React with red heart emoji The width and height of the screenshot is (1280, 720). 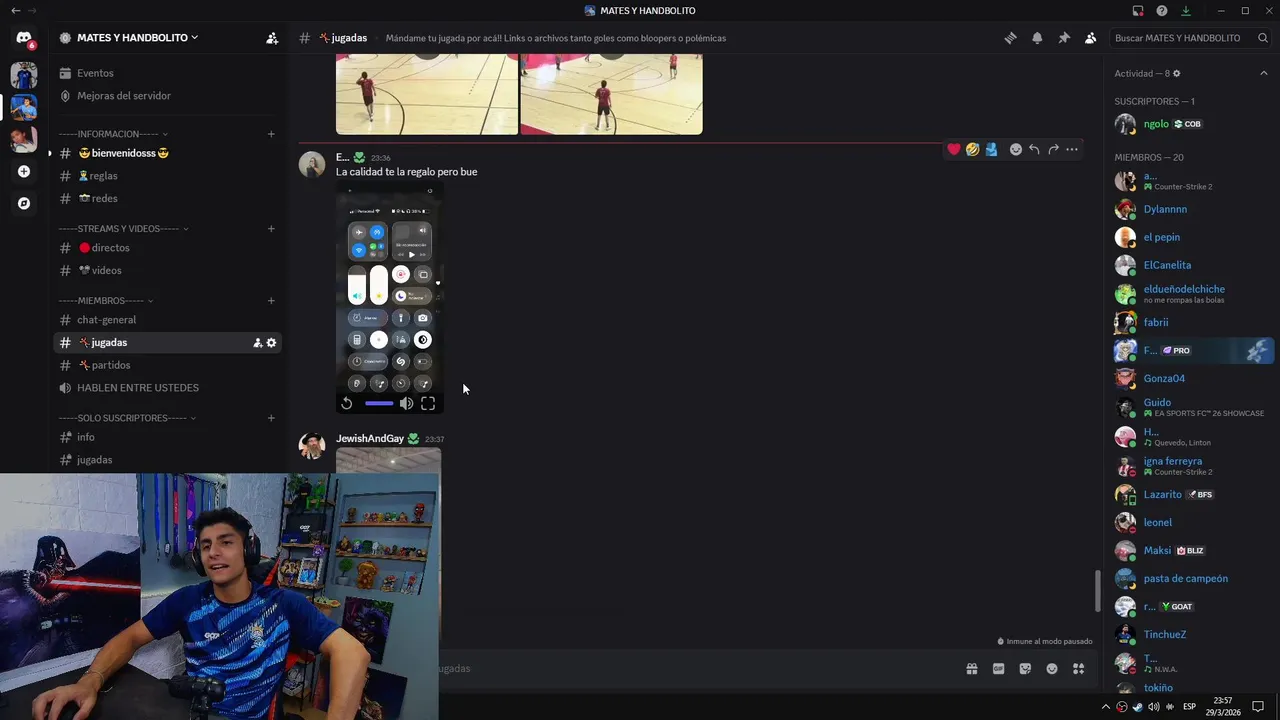tap(954, 149)
